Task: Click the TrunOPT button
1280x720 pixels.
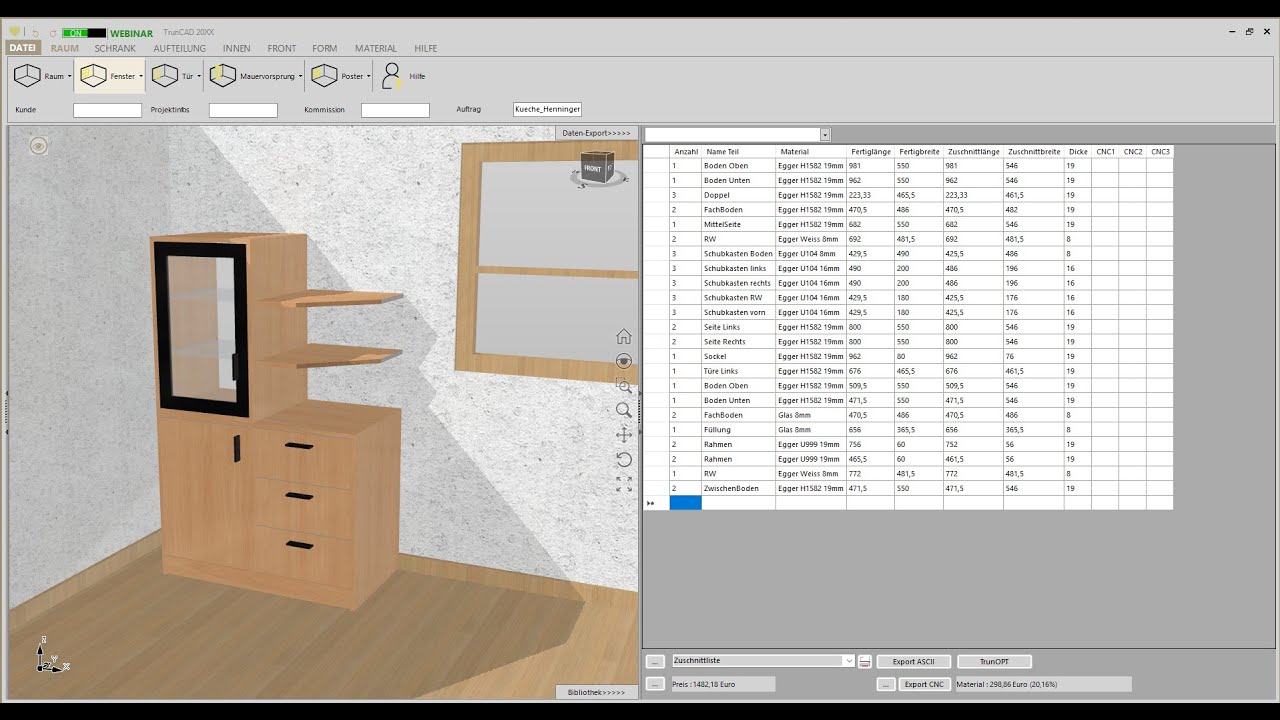Action: click(994, 661)
